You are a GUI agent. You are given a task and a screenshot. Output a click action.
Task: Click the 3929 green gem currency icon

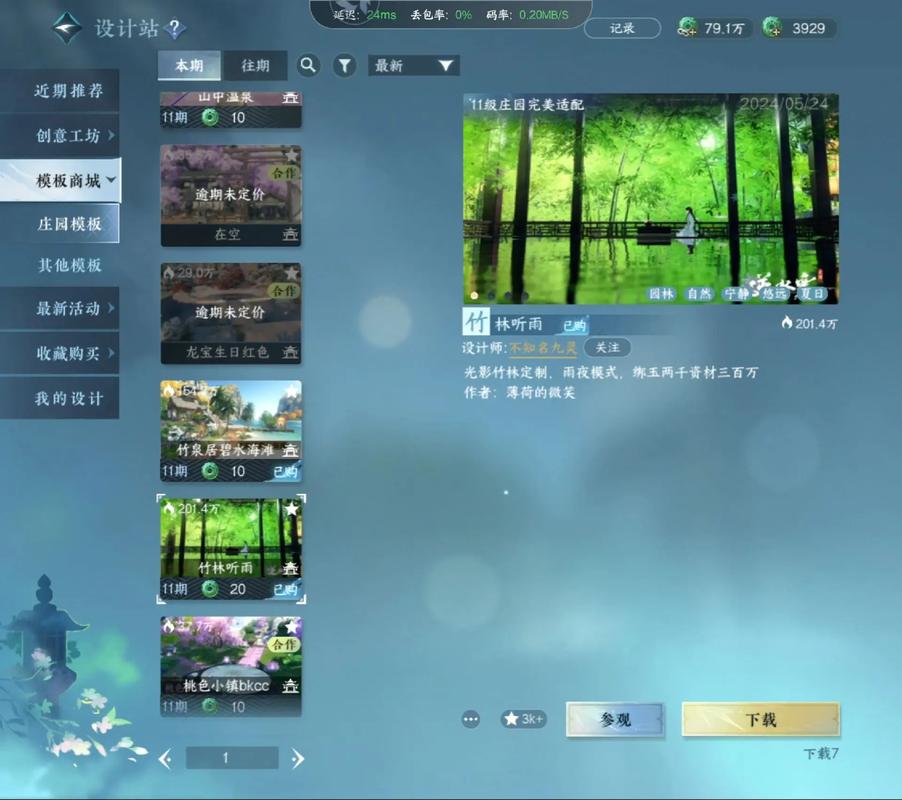pos(773,28)
